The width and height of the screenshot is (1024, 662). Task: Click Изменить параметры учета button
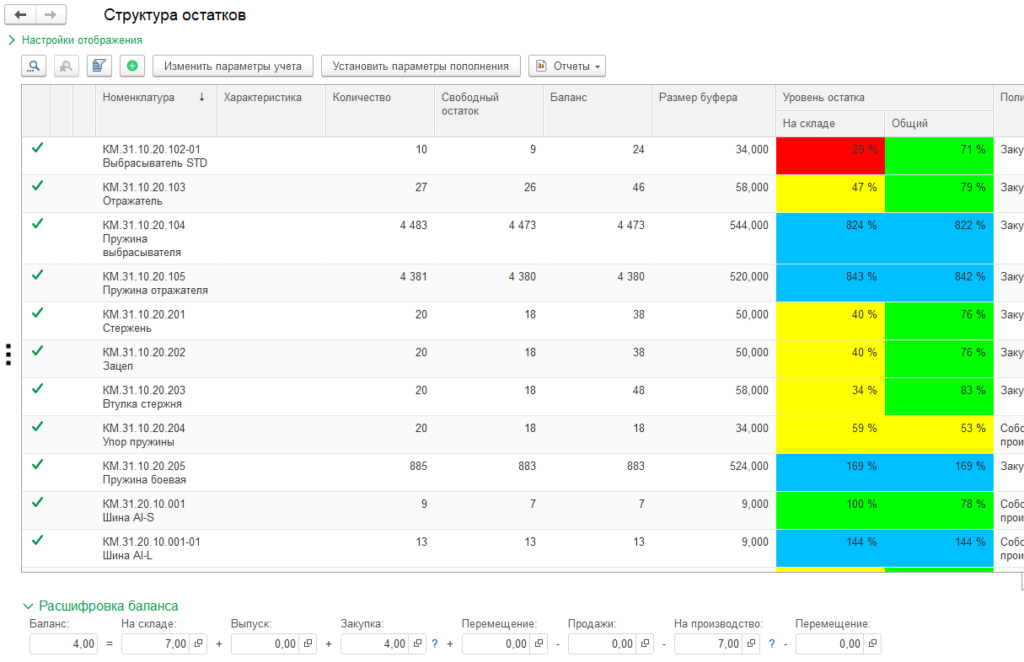pos(233,66)
